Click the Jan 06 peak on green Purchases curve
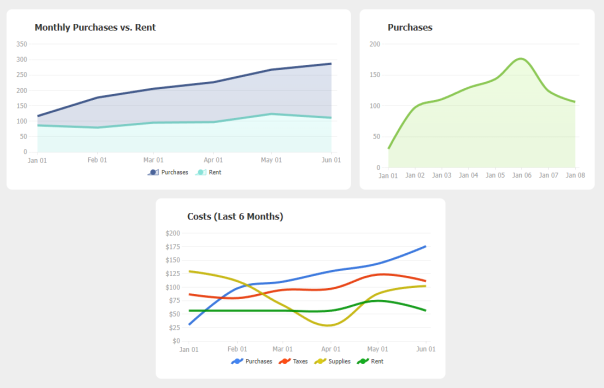Image resolution: width=604 pixels, height=388 pixels. [x=521, y=59]
